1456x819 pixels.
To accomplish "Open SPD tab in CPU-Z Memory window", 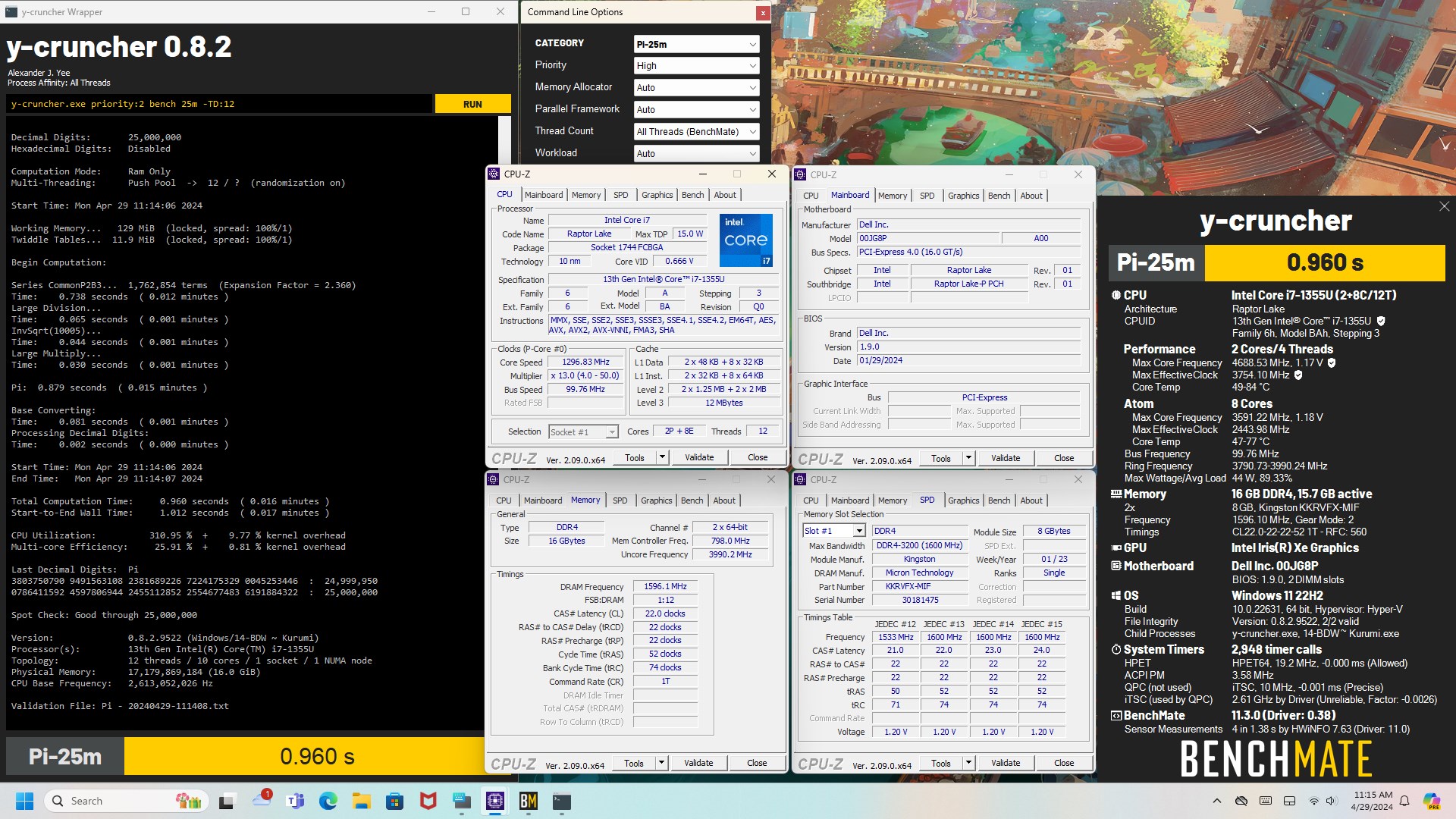I will (x=620, y=500).
